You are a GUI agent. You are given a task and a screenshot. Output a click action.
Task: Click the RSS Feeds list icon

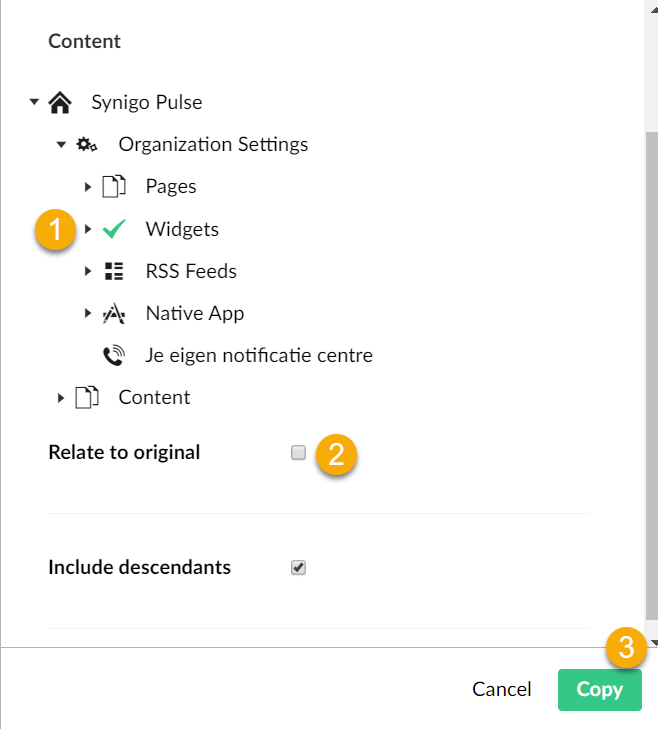point(114,271)
